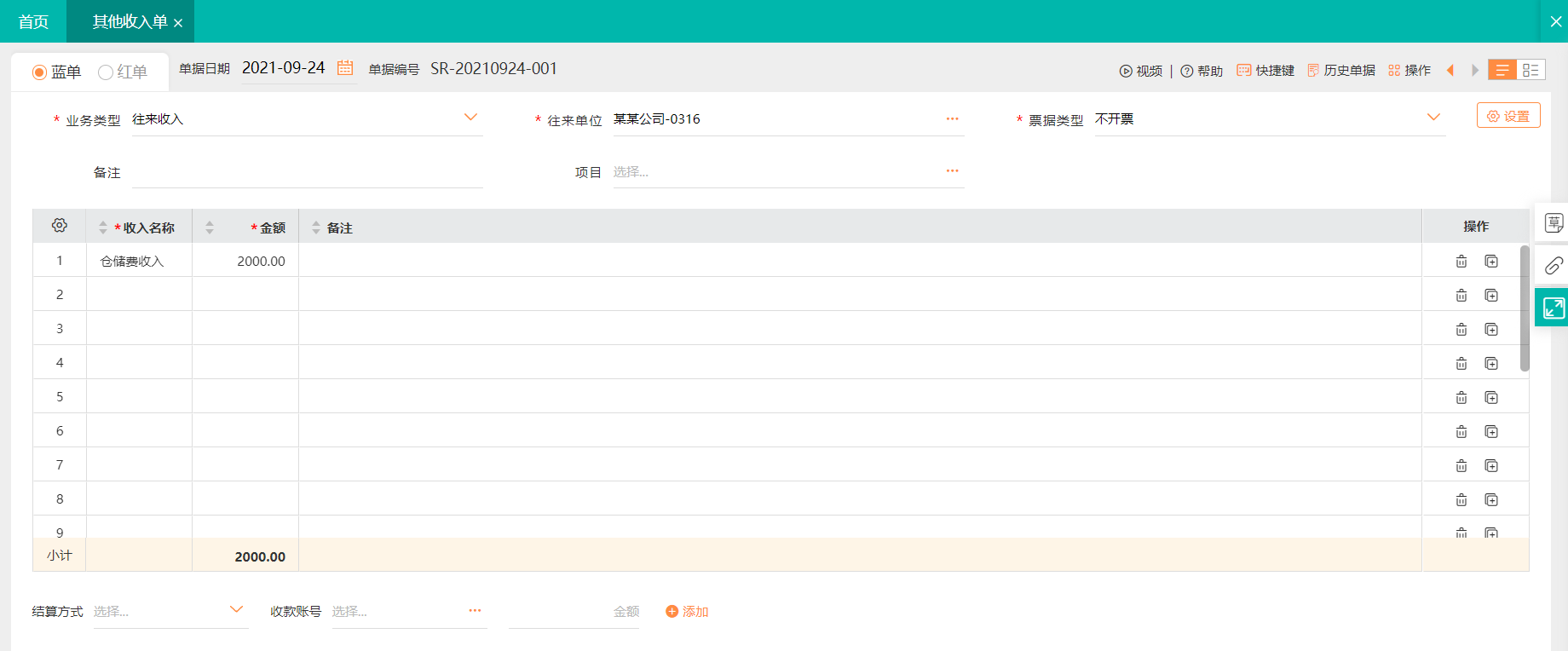Open the side panel document notes icon

pyautogui.click(x=1554, y=223)
